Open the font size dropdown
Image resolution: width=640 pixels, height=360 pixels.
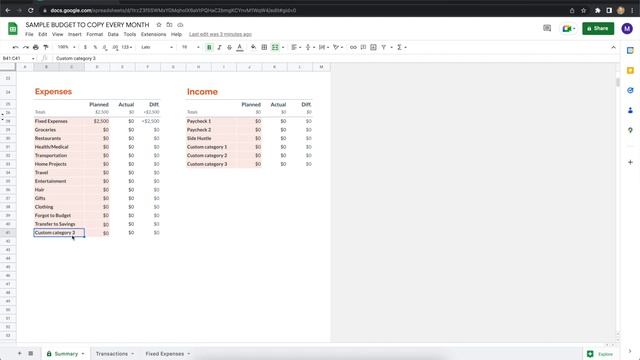[191, 47]
